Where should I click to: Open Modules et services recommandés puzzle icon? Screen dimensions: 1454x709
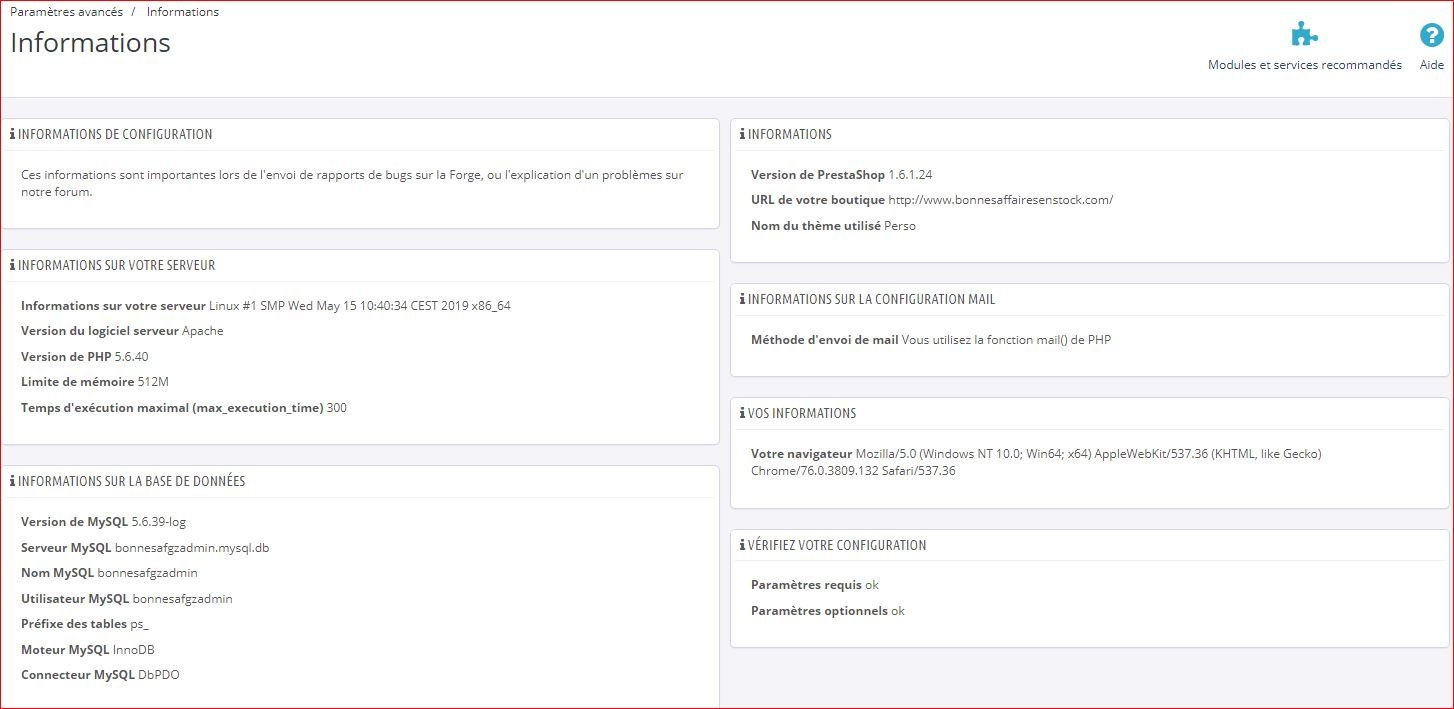click(1304, 35)
